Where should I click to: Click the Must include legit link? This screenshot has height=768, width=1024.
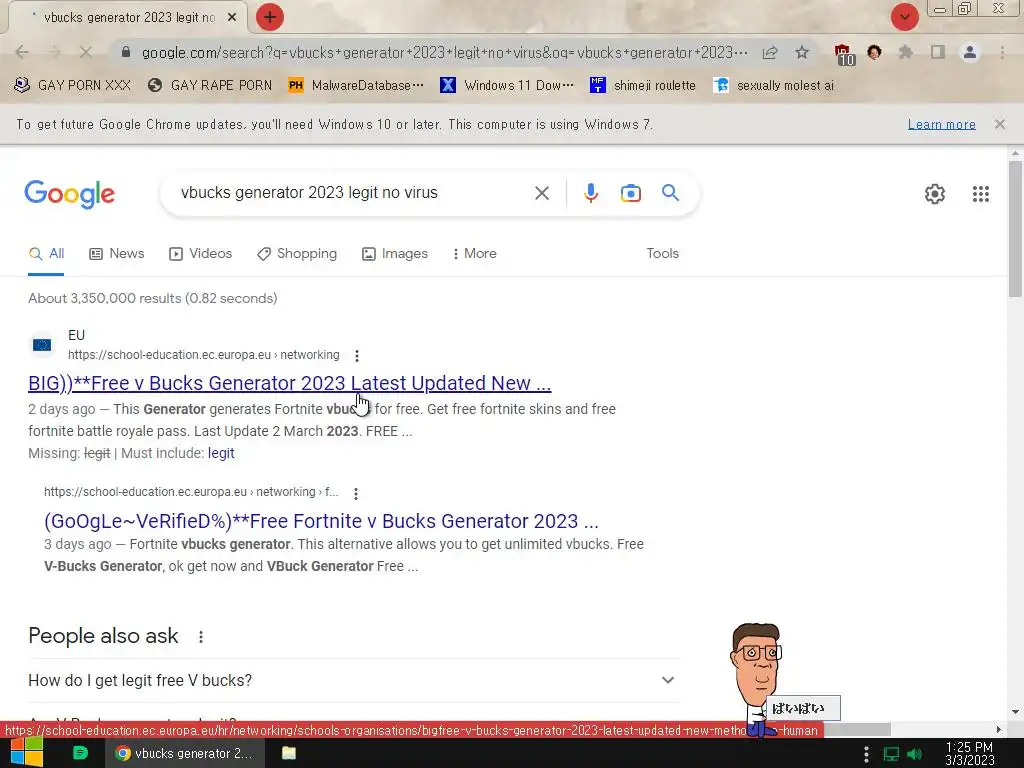[221, 453]
